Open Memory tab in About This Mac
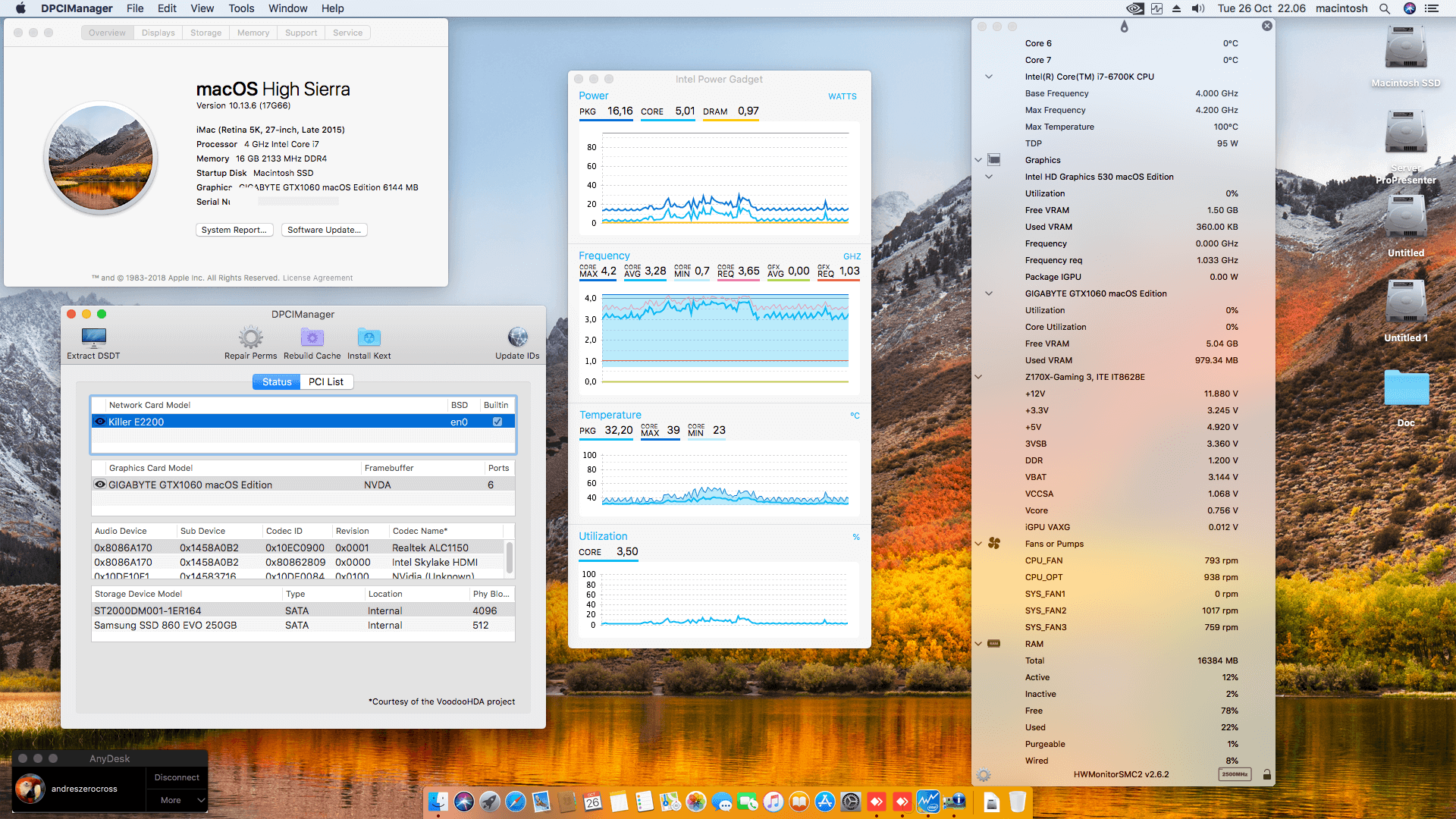This screenshot has width=1456, height=819. 253,33
